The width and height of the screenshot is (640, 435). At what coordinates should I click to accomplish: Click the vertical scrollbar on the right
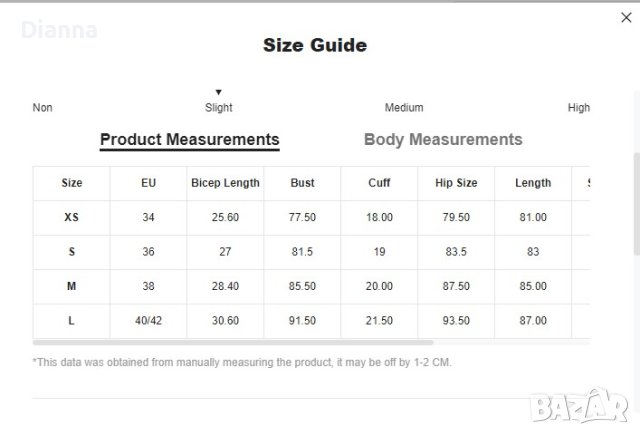click(x=636, y=200)
